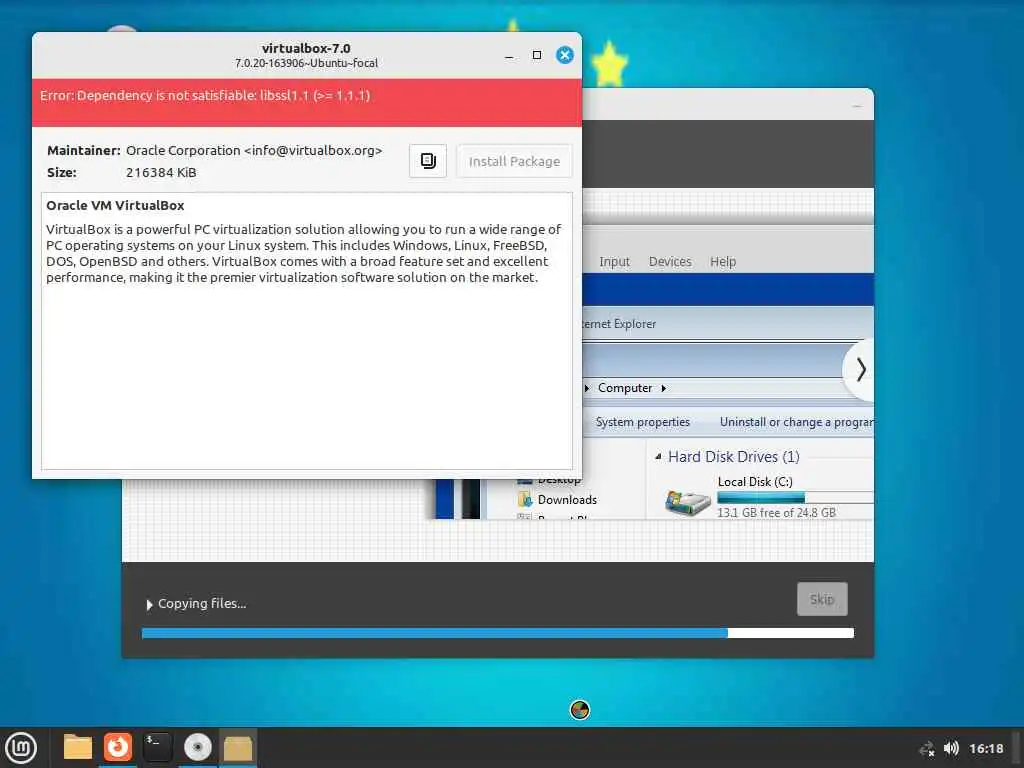Open the Devices menu in the slideshow image
Viewport: 1024px width, 768px height.
[670, 261]
